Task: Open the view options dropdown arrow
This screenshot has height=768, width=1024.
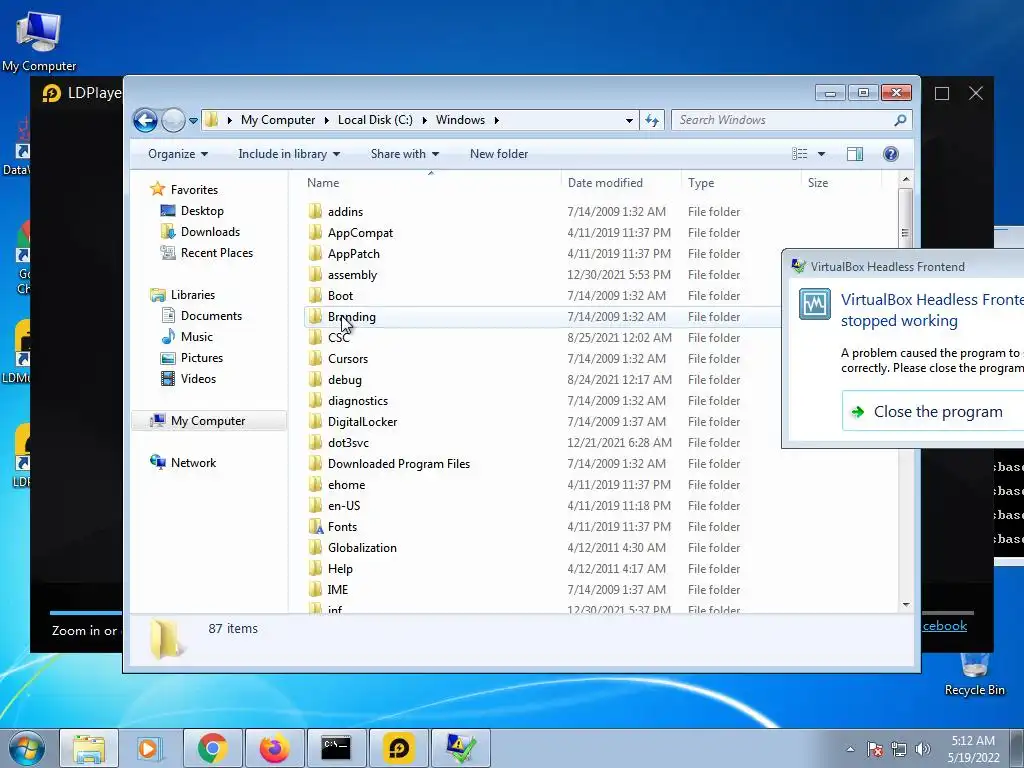Action: (822, 154)
